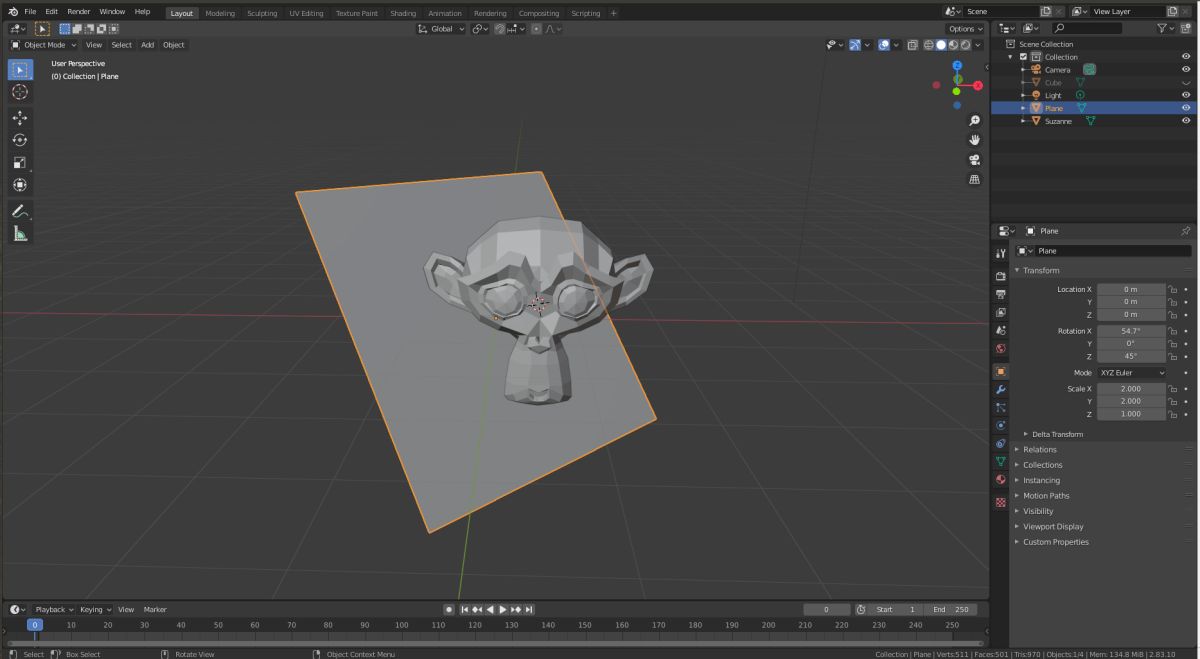Activate the Transform tool
This screenshot has width=1200, height=659.
pos(20,185)
